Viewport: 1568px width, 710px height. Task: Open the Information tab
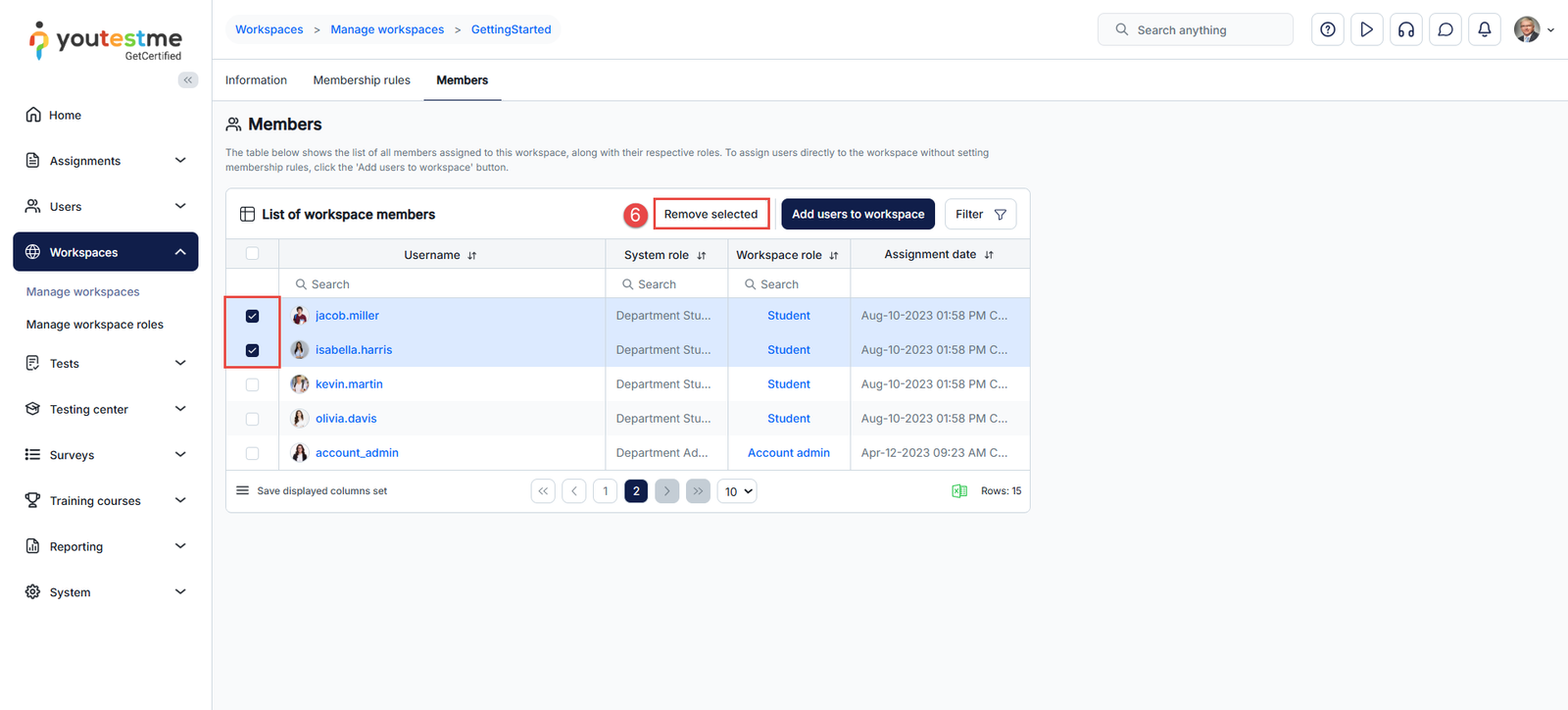[x=256, y=80]
